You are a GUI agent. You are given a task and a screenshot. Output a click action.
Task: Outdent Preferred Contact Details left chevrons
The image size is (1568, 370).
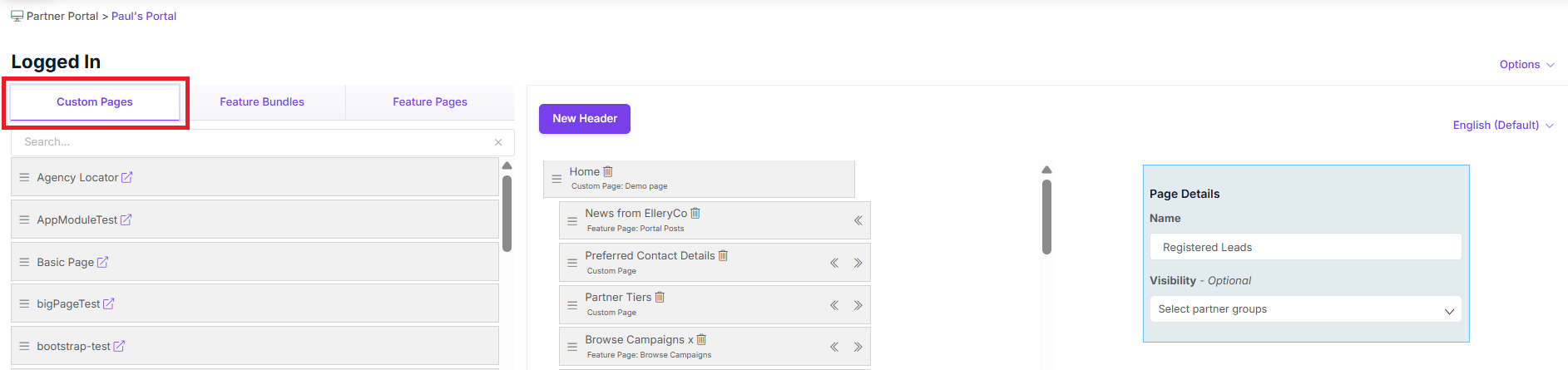coord(834,263)
